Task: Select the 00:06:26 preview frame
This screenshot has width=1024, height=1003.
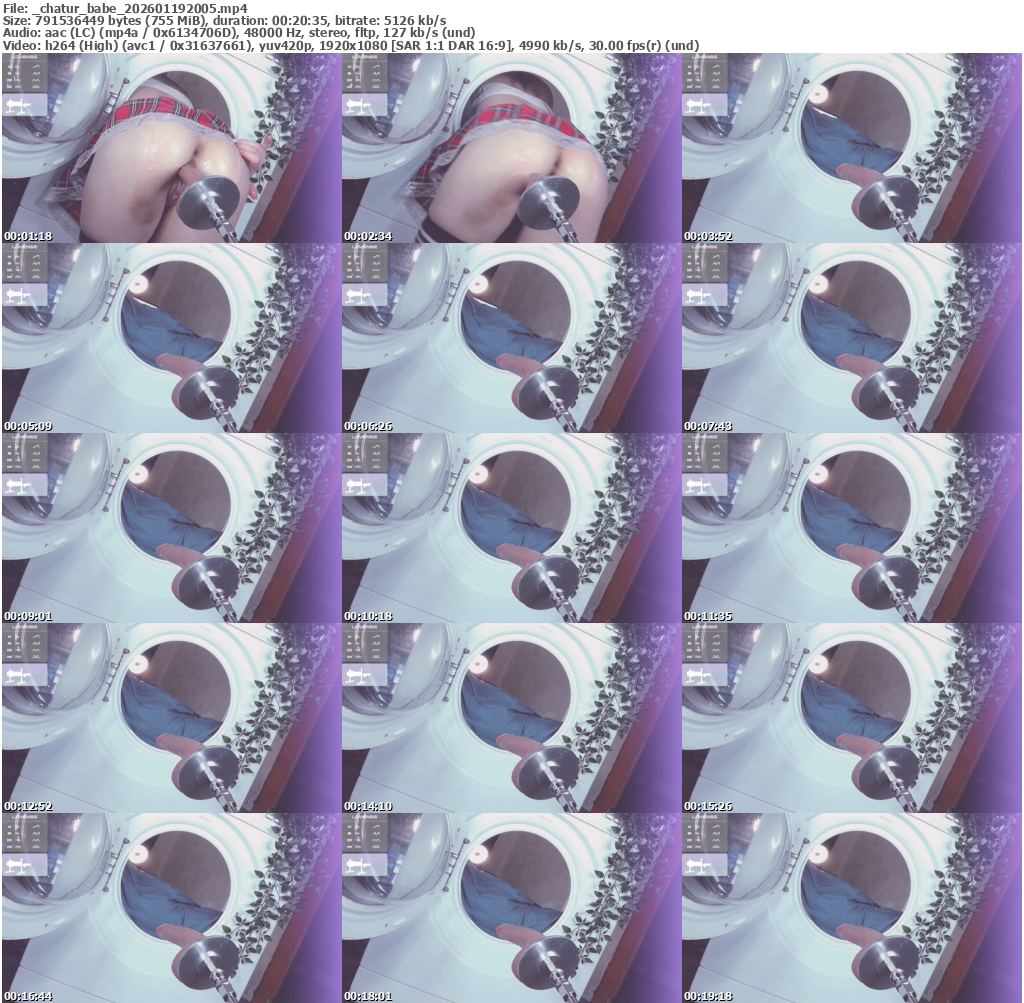Action: point(511,338)
